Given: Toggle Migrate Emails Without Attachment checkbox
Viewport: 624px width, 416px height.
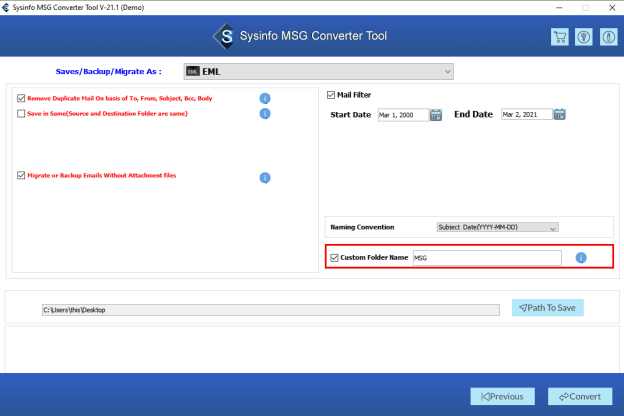Looking at the screenshot, I should [x=21, y=175].
